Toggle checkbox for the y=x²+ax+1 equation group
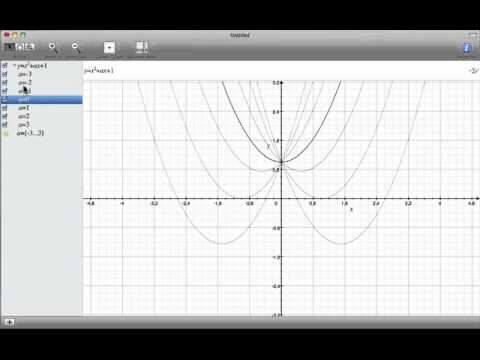Viewport: 480px width, 360px height. click(5, 66)
